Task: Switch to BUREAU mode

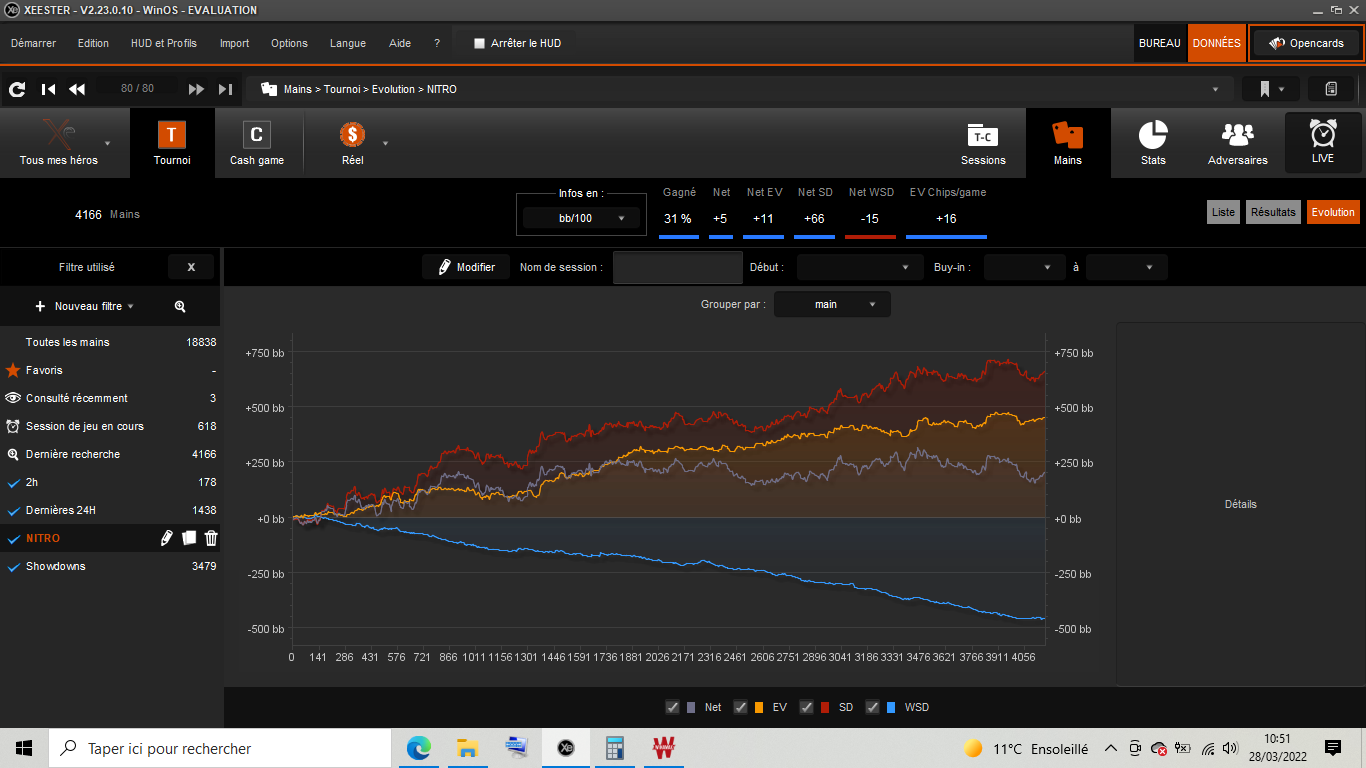Action: coord(1160,43)
